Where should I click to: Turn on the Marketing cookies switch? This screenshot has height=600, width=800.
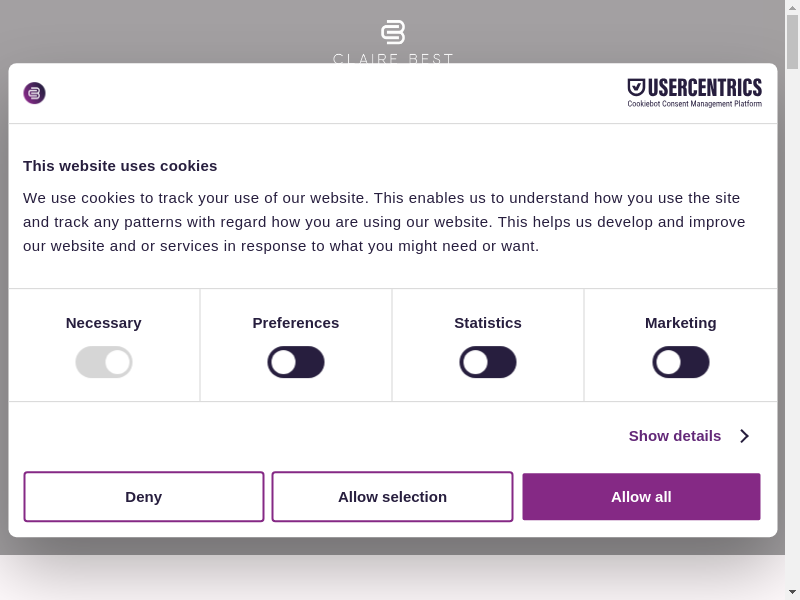click(681, 362)
